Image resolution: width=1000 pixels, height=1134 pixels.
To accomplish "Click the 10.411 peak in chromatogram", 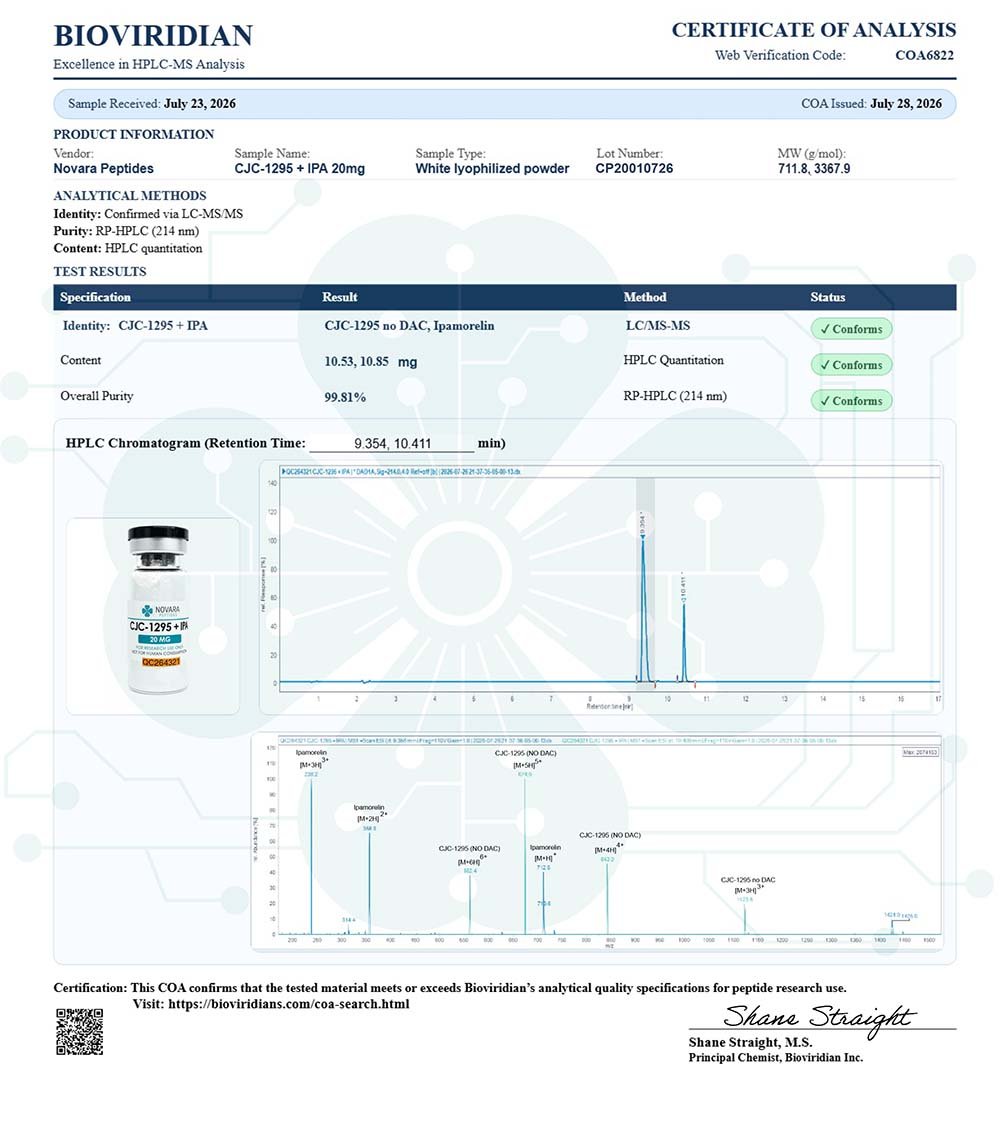I will click(683, 640).
